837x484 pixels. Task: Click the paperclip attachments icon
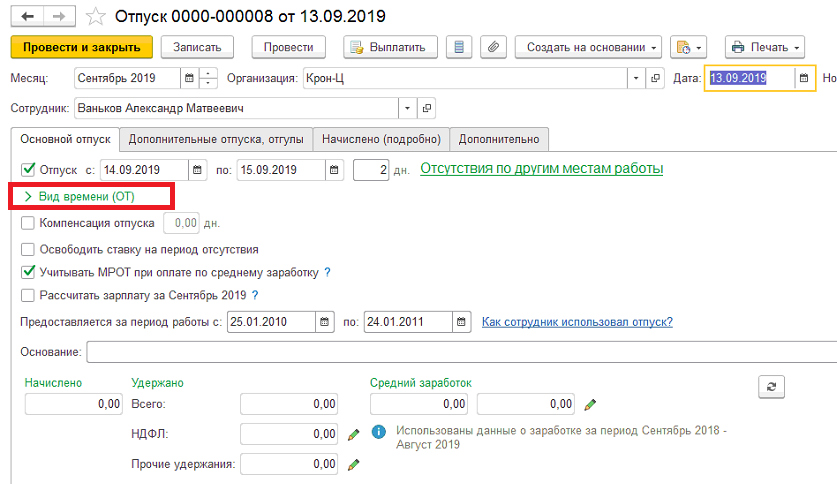pos(493,47)
